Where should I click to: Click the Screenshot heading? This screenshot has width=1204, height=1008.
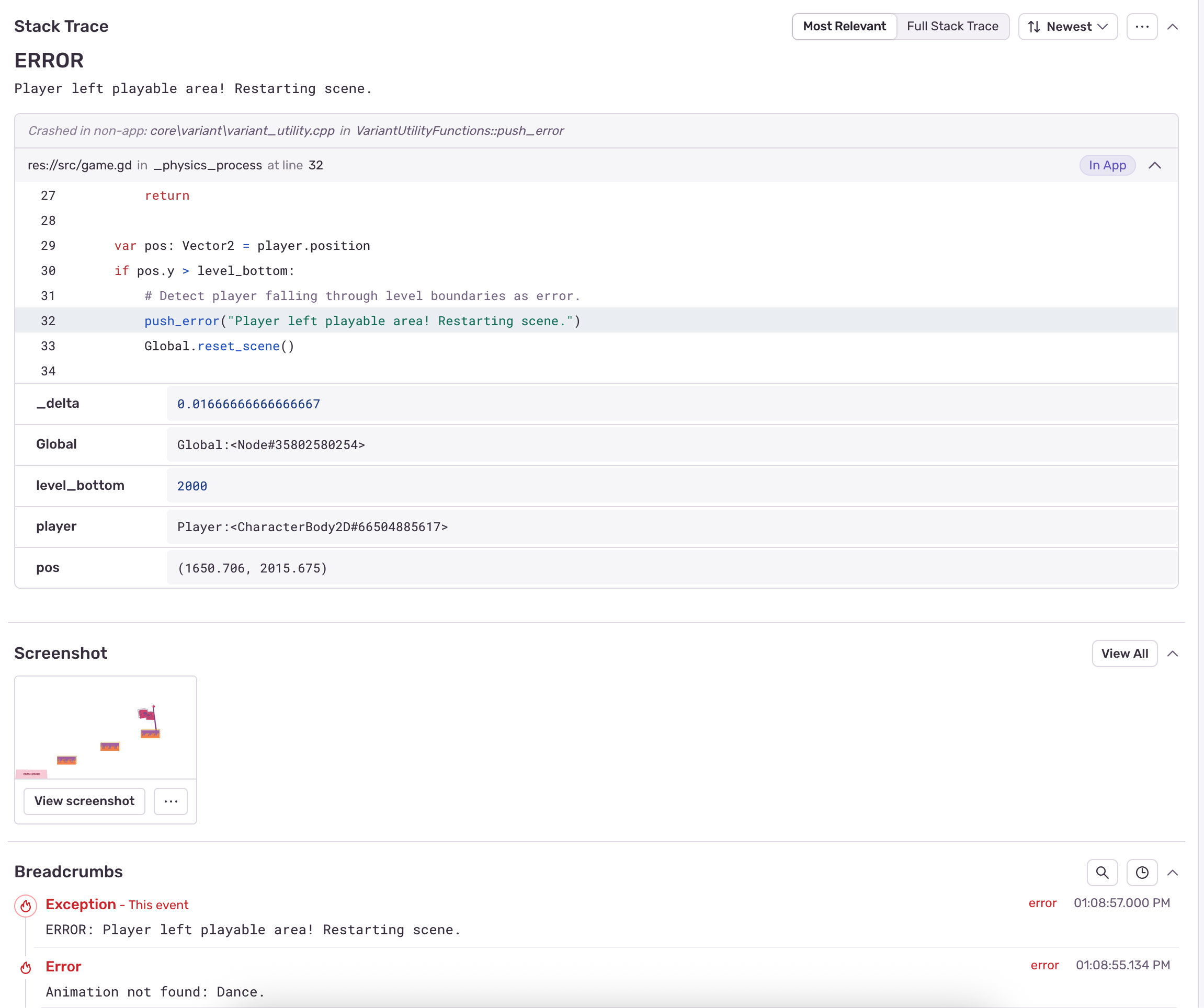coord(61,654)
